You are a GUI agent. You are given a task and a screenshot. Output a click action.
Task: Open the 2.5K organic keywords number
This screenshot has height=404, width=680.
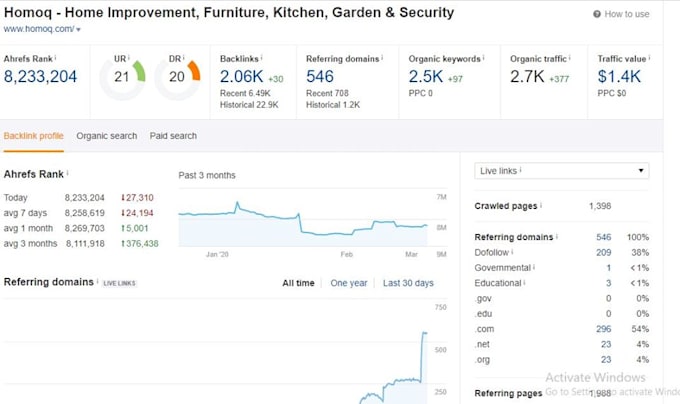pyautogui.click(x=425, y=77)
